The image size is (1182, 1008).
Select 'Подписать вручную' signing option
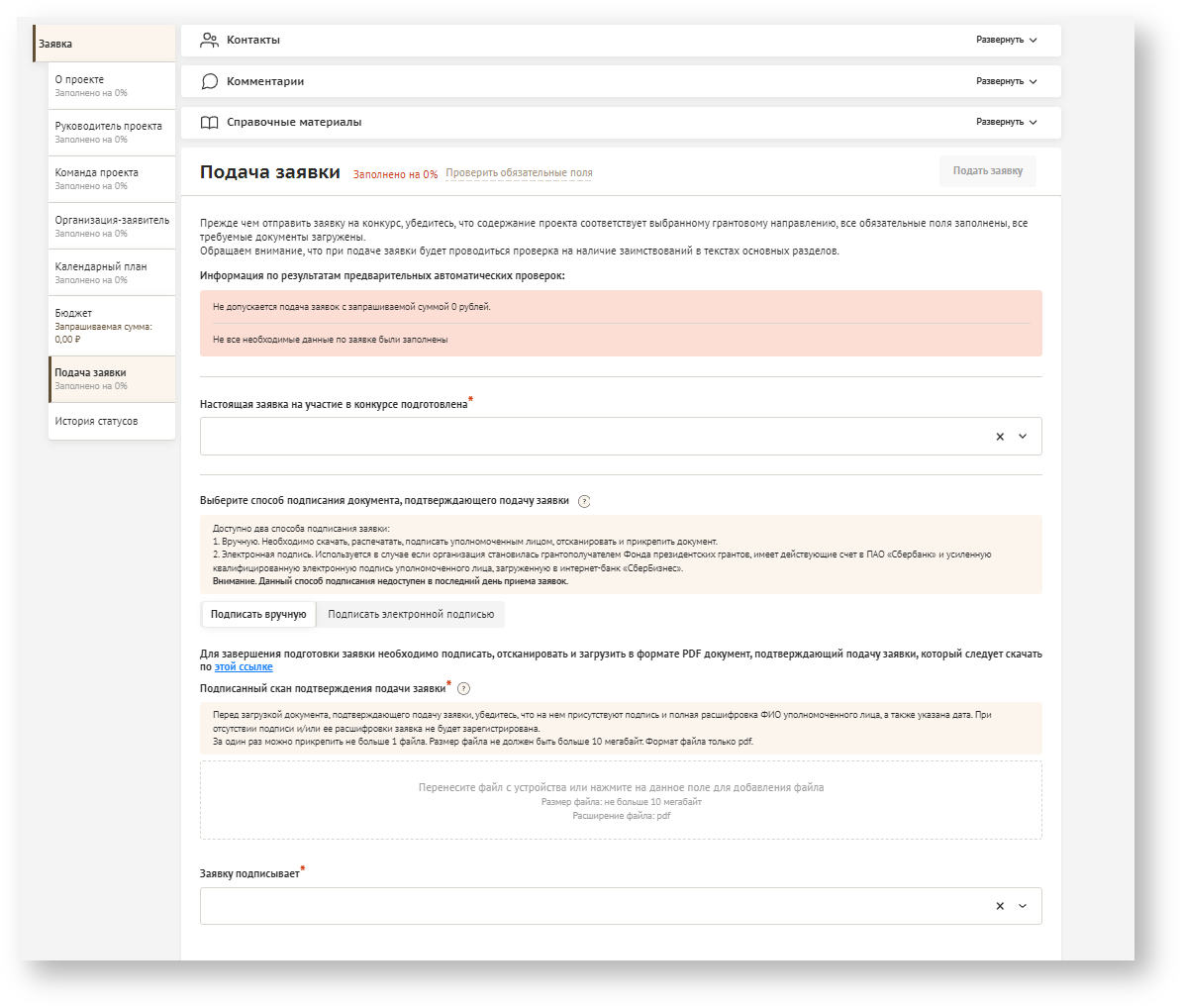[x=258, y=615]
